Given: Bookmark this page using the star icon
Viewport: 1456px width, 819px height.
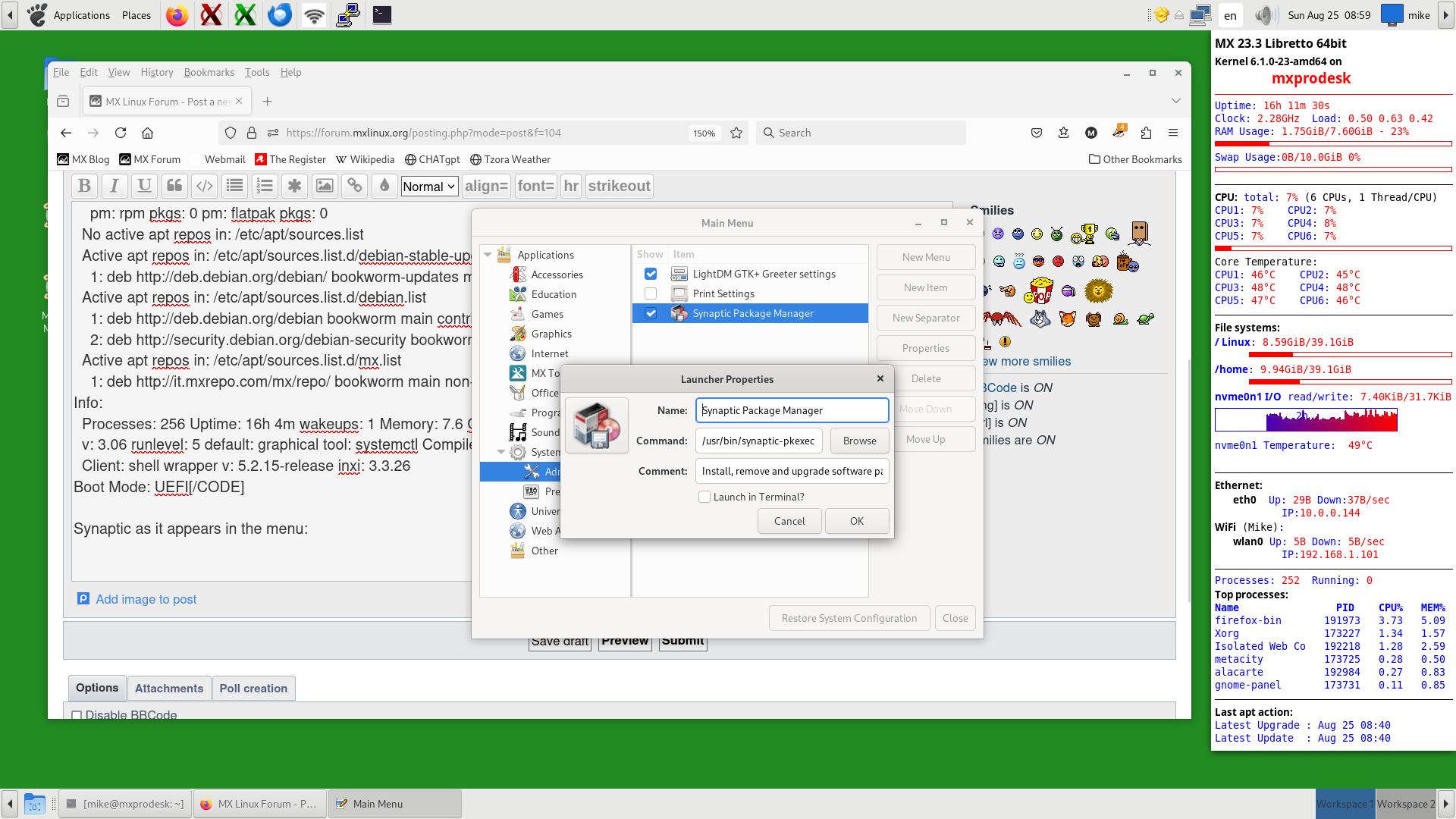Looking at the screenshot, I should [x=736, y=132].
